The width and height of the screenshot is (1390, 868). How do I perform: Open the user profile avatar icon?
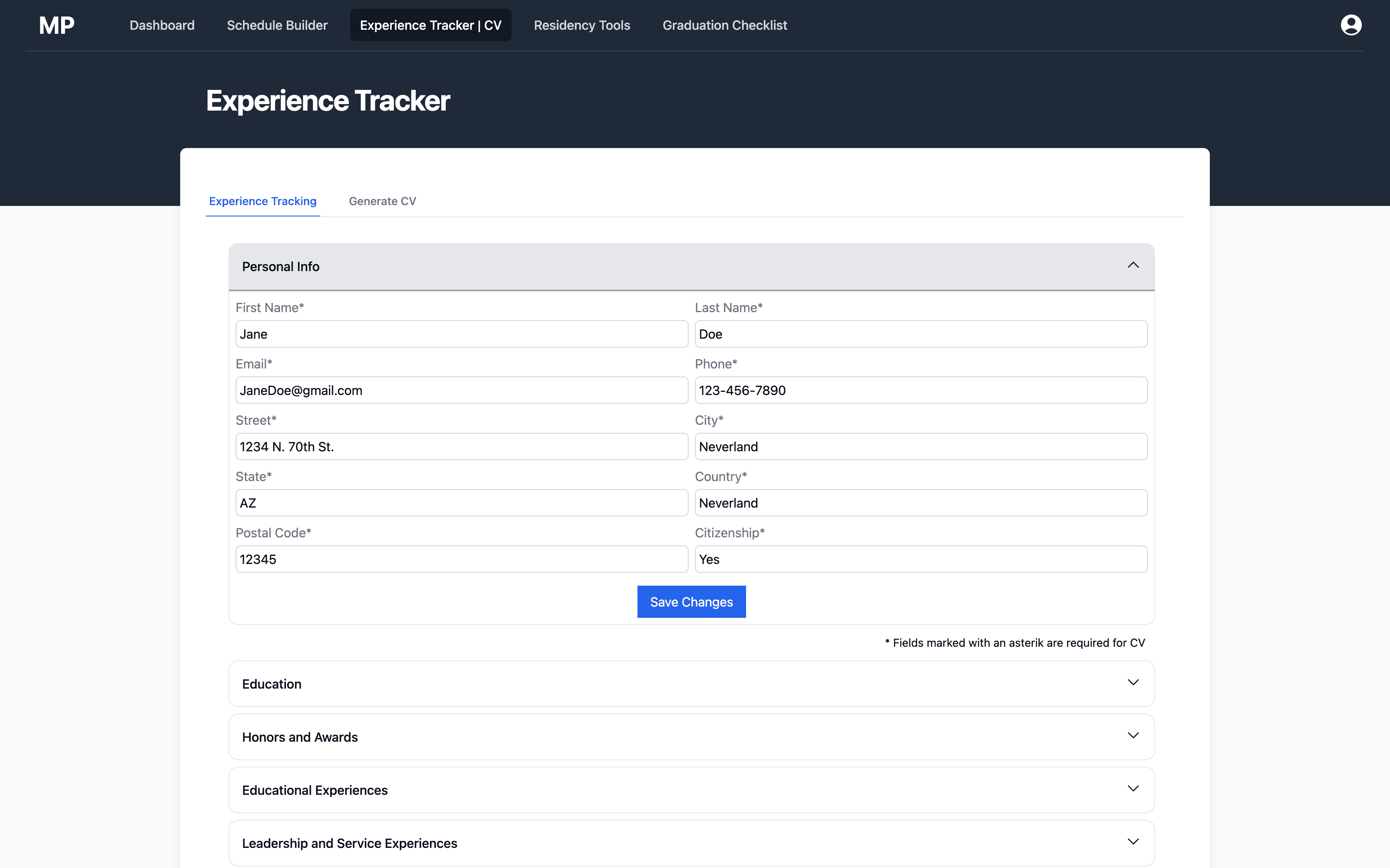pos(1351,25)
